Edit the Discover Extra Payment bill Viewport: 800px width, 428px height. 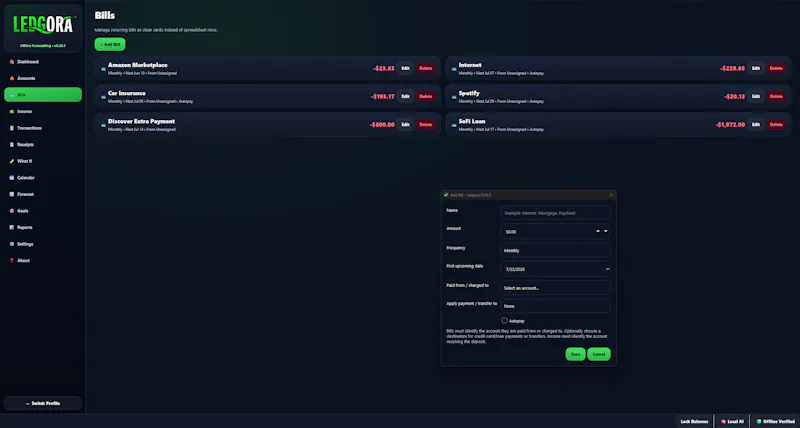point(405,124)
